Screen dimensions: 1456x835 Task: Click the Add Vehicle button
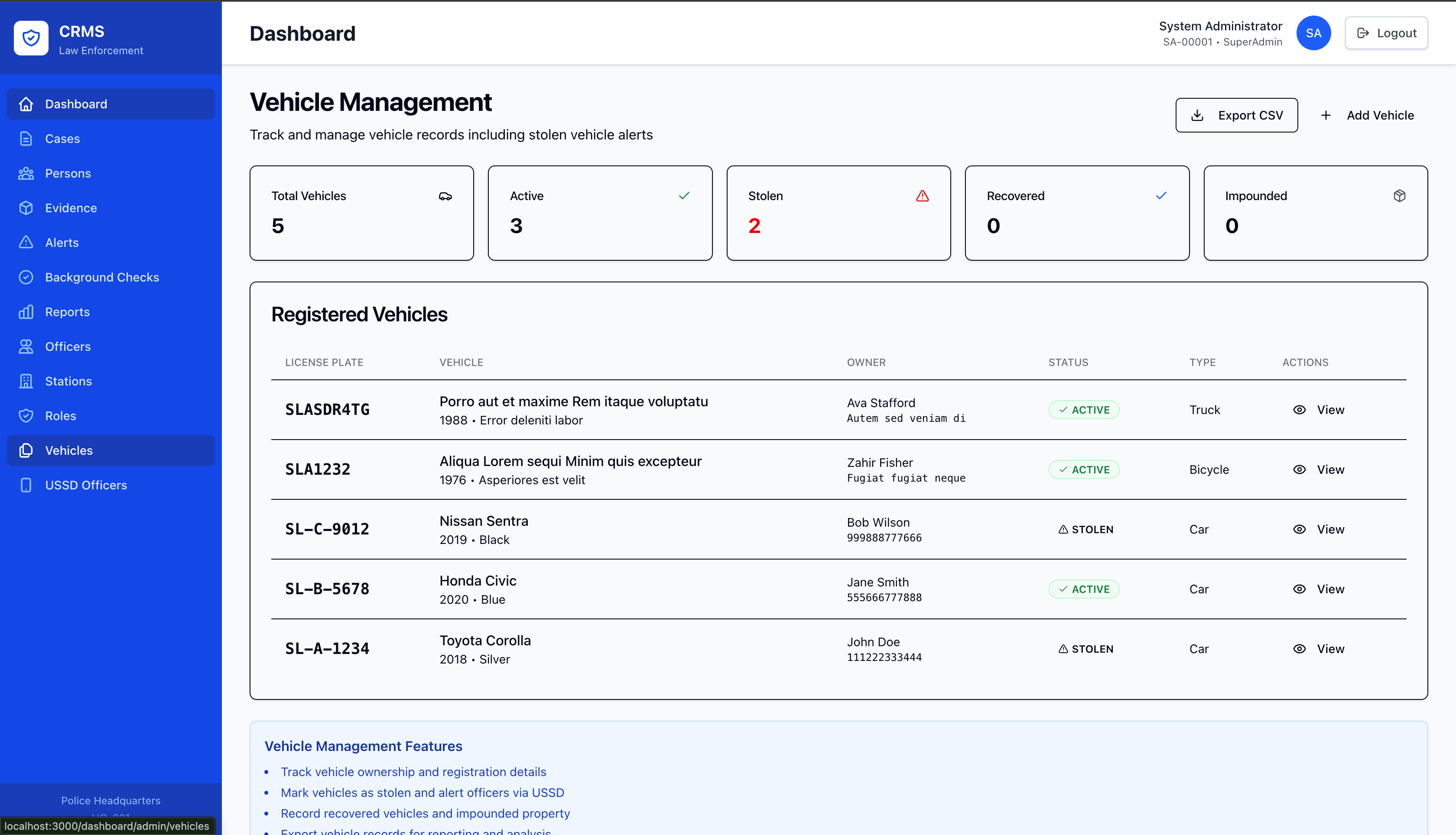pyautogui.click(x=1367, y=115)
